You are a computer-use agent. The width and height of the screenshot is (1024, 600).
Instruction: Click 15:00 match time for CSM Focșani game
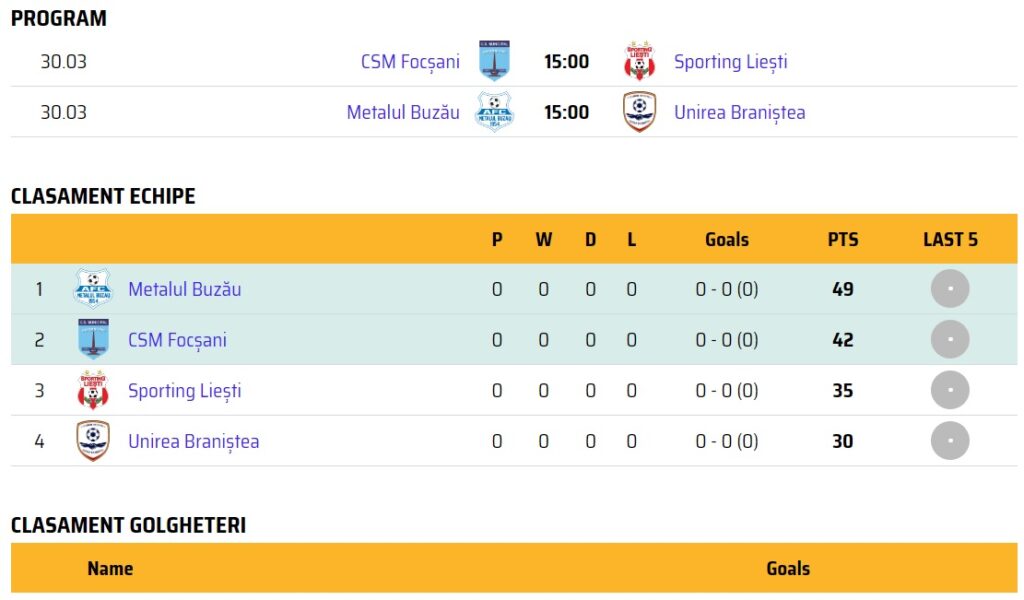point(566,62)
